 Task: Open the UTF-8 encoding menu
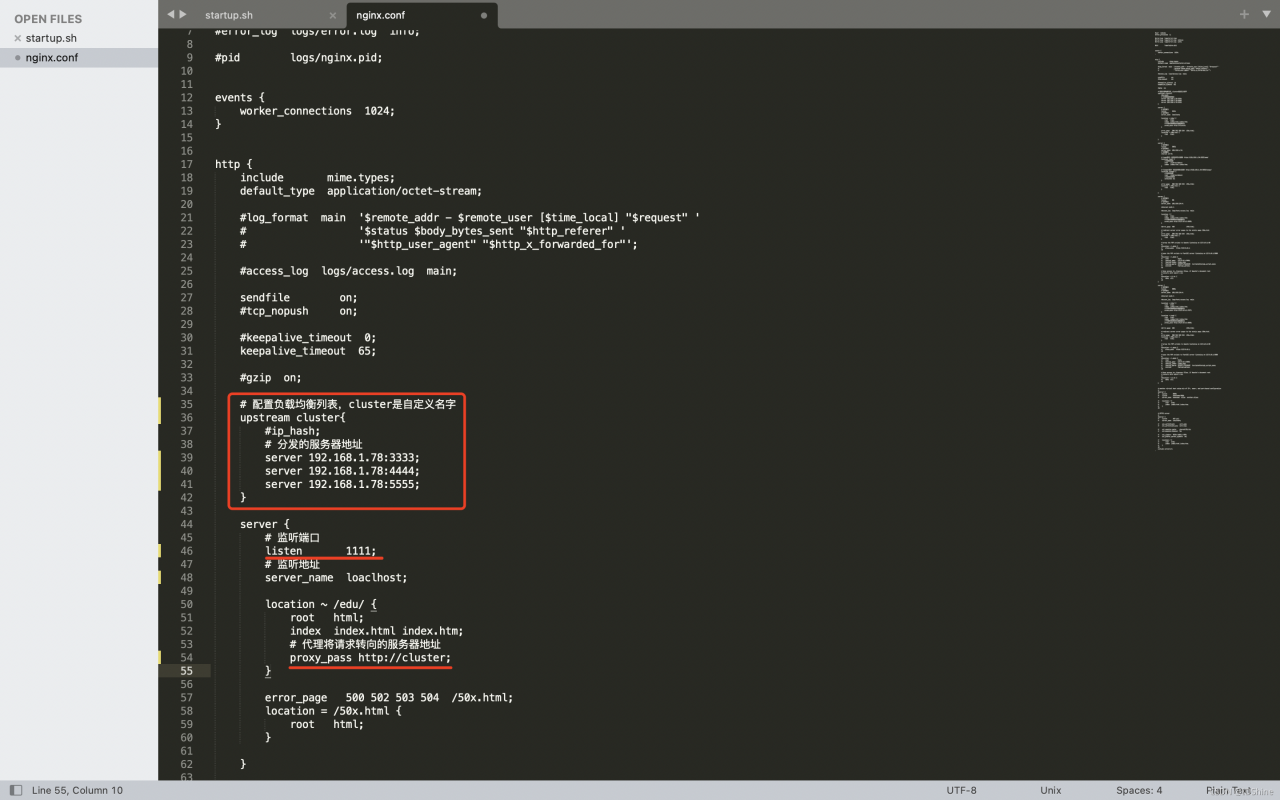point(961,790)
